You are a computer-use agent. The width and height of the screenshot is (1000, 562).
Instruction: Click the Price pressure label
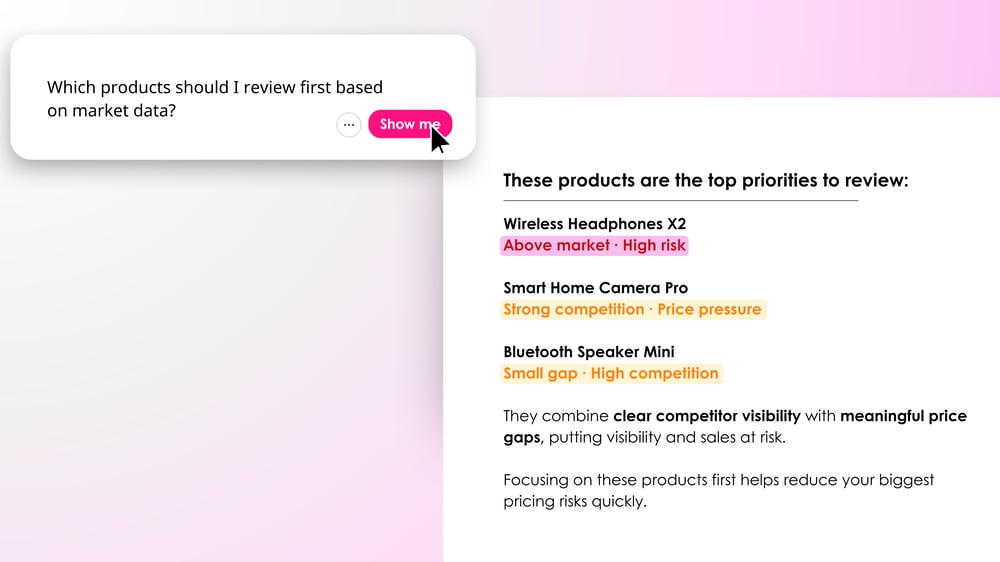coord(709,310)
